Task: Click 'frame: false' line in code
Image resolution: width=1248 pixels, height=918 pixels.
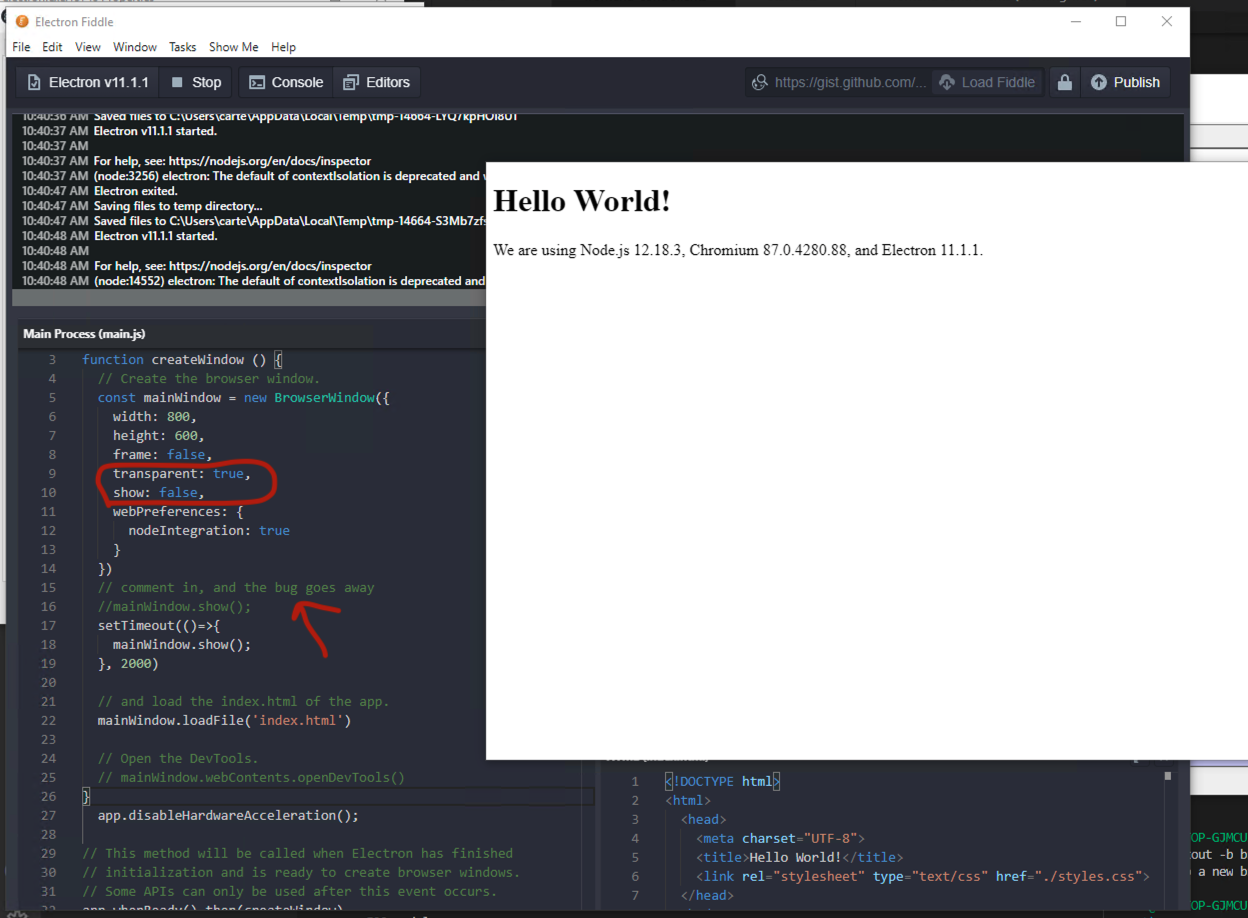Action: [x=163, y=454]
